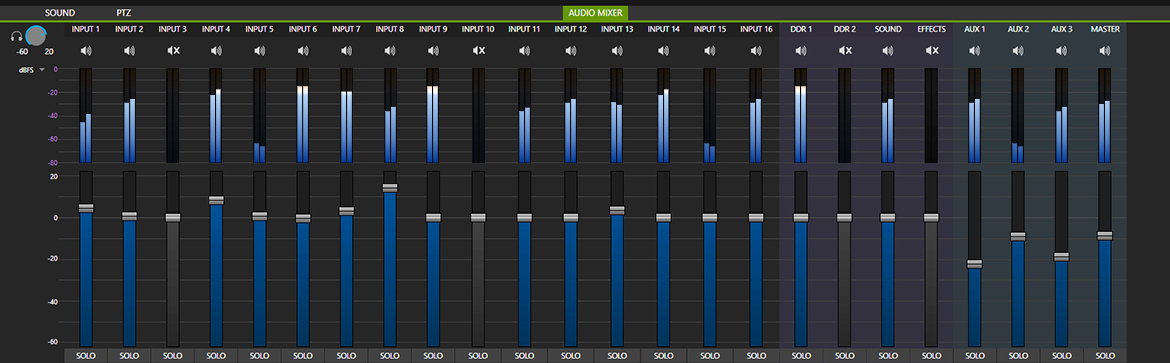Mute INPUT 9 speaker icon
The width and height of the screenshot is (1170, 363).
433,51
